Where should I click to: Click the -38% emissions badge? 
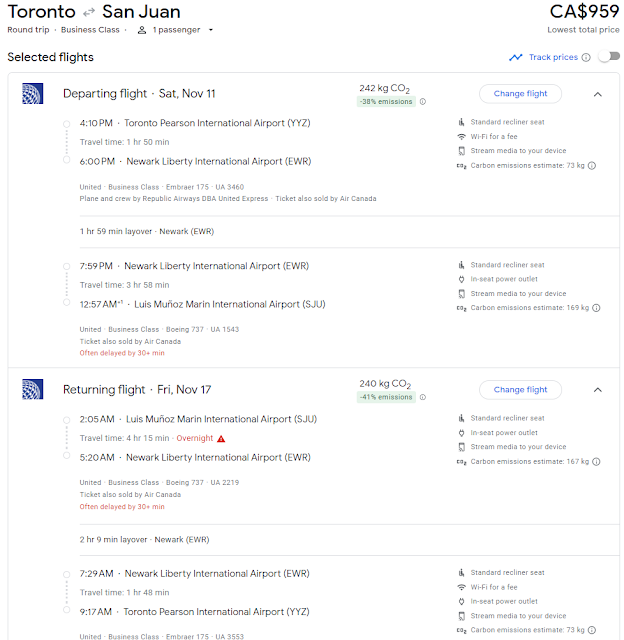pyautogui.click(x=386, y=102)
